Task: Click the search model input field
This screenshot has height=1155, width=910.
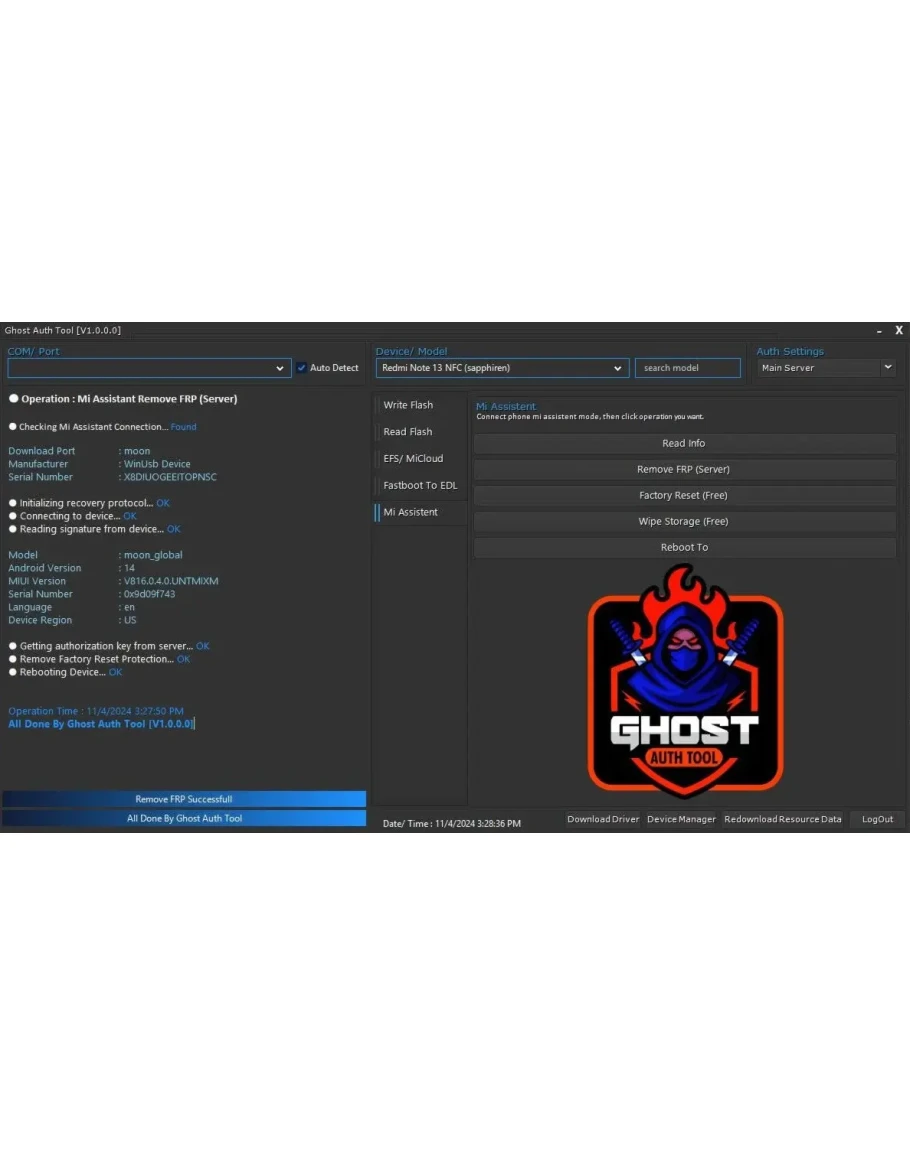Action: point(687,368)
